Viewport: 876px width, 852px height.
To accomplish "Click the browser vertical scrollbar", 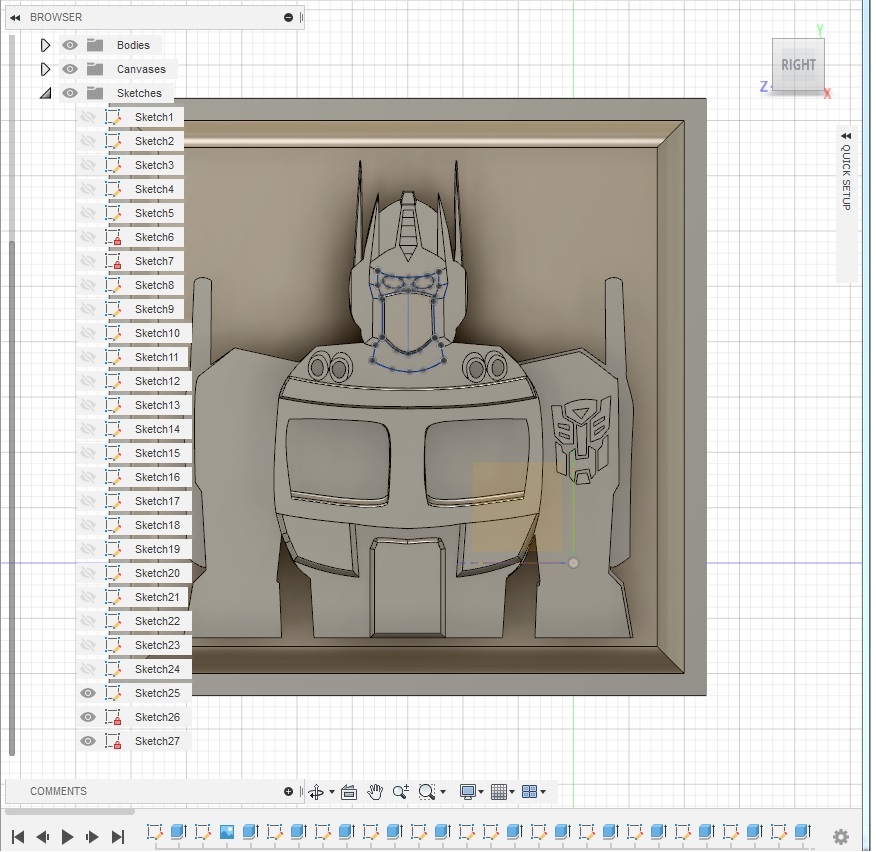I will pos(12,497).
